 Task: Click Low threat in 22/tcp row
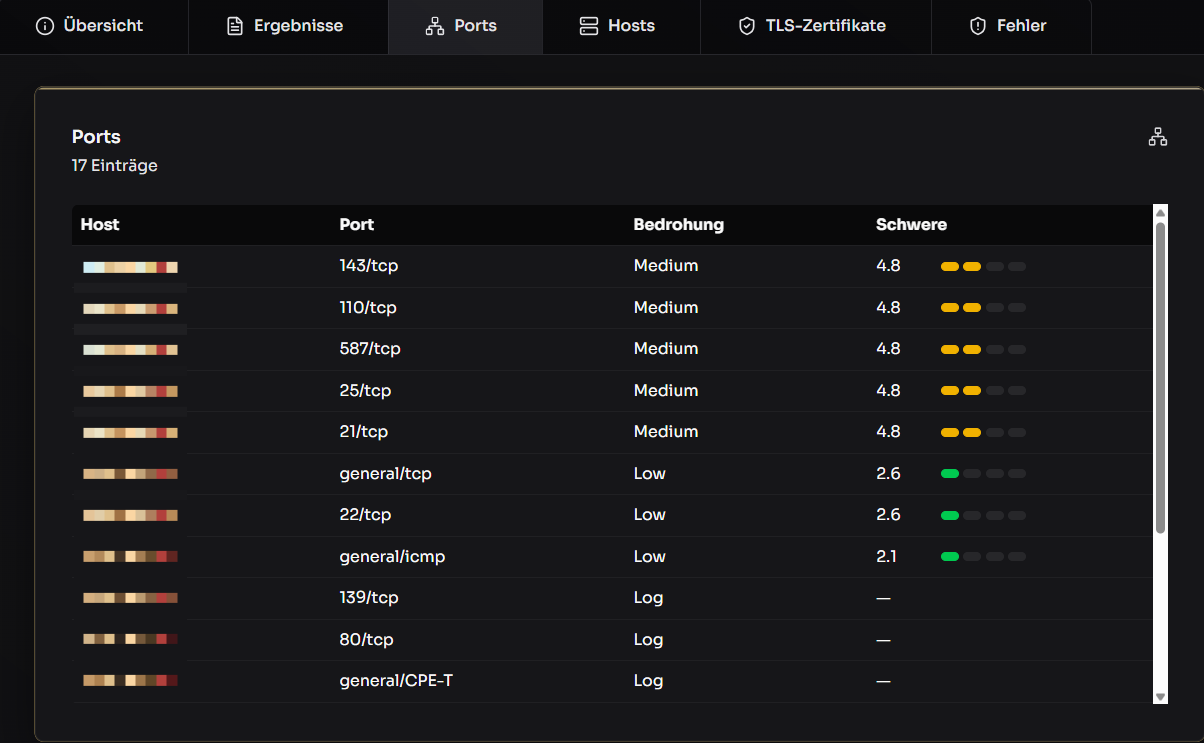click(x=650, y=514)
